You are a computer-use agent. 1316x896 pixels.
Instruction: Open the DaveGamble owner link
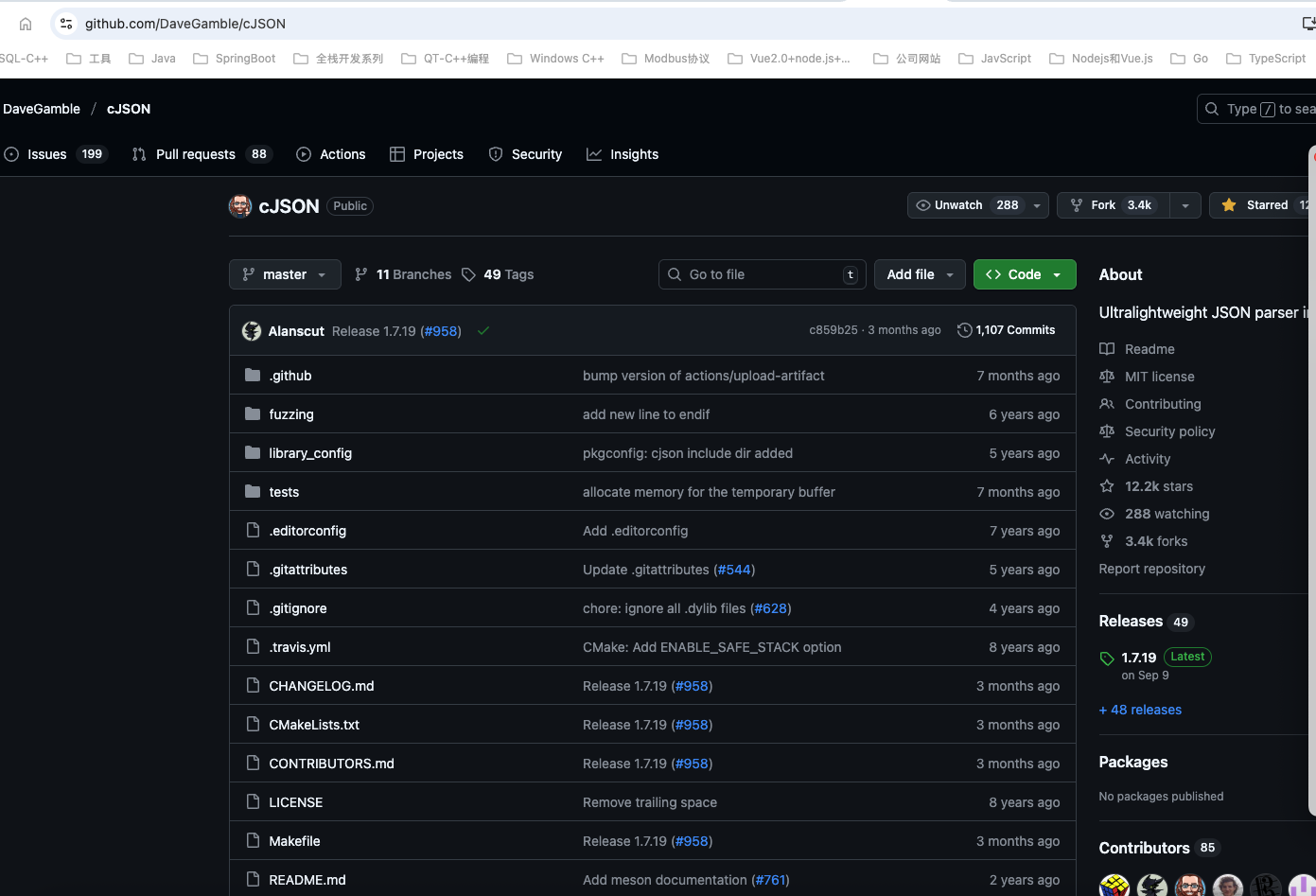point(42,109)
